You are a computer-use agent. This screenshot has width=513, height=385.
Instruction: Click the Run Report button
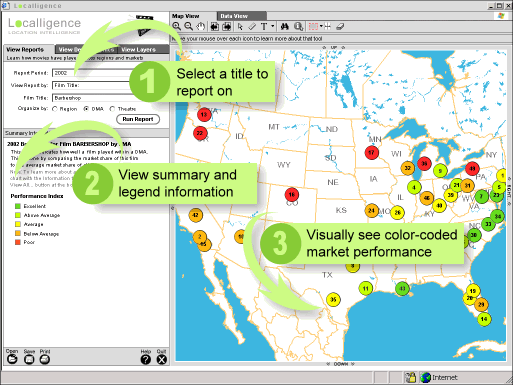[x=138, y=119]
